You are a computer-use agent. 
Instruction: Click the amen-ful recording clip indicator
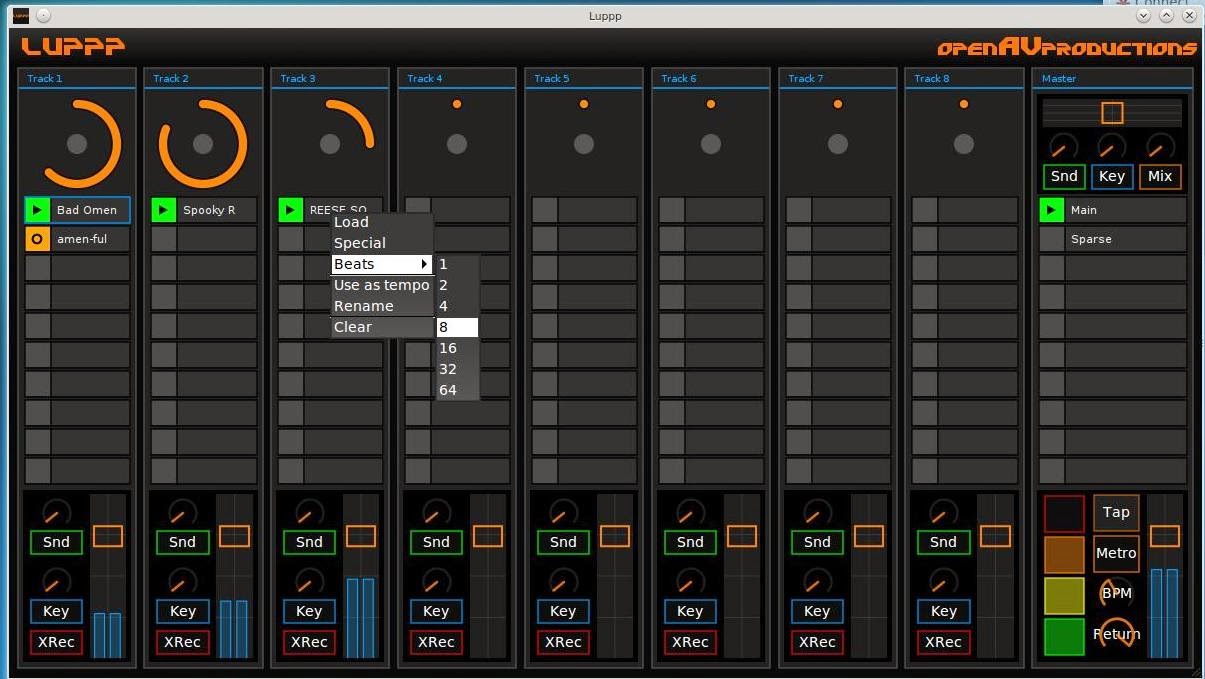(x=37, y=239)
